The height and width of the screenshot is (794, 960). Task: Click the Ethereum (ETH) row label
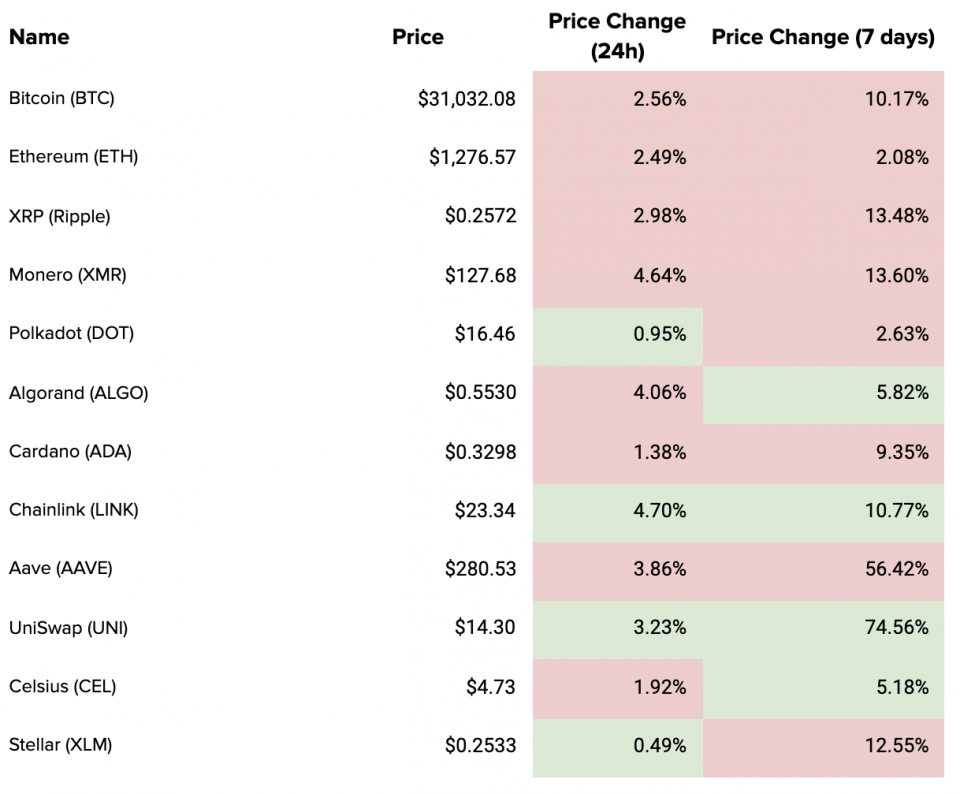[73, 157]
